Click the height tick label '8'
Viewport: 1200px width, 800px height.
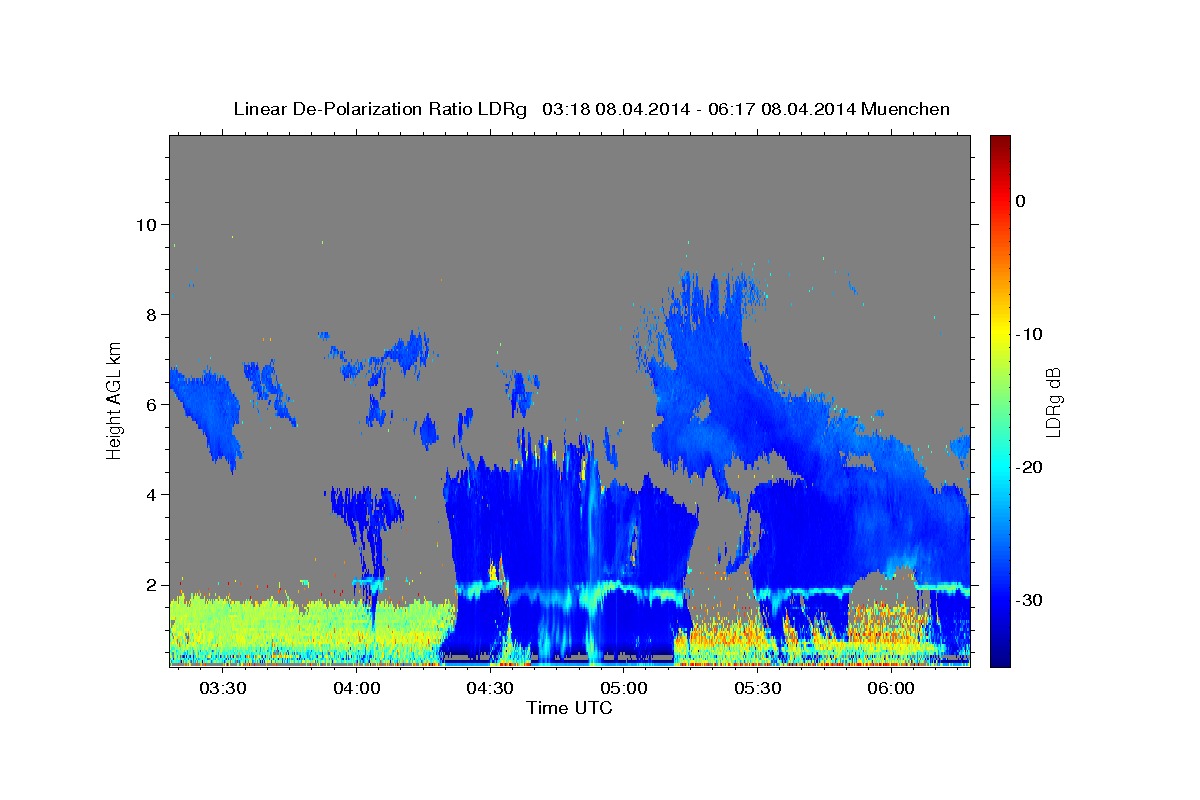coord(150,314)
